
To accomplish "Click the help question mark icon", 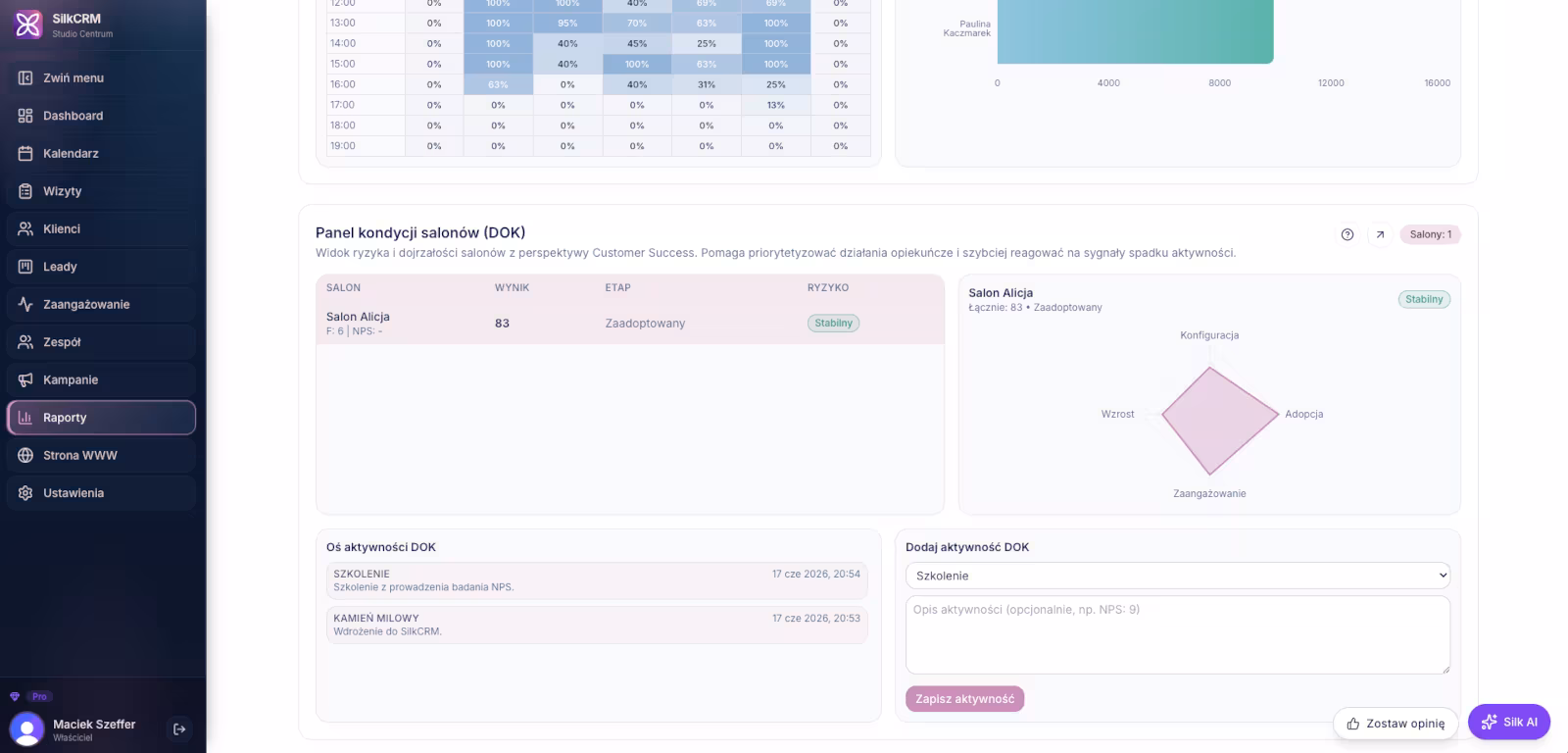I will 1347,234.
